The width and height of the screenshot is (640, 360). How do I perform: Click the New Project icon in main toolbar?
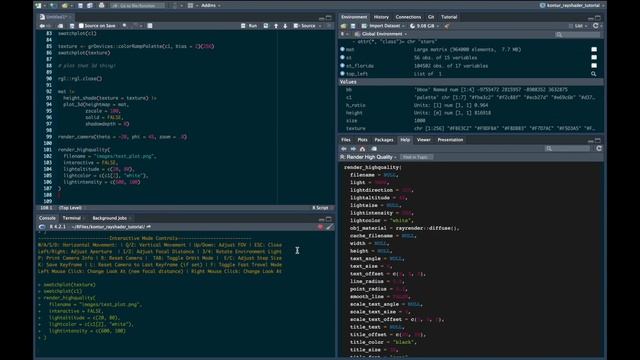click(x=53, y=5)
